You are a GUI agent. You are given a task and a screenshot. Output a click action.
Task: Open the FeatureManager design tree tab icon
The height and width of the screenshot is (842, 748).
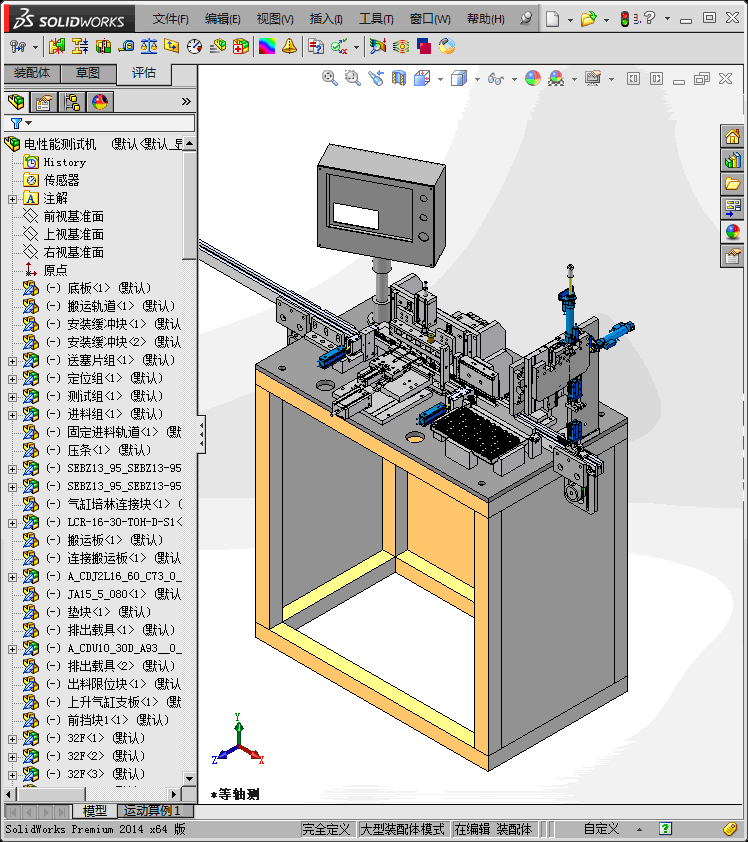[16, 101]
